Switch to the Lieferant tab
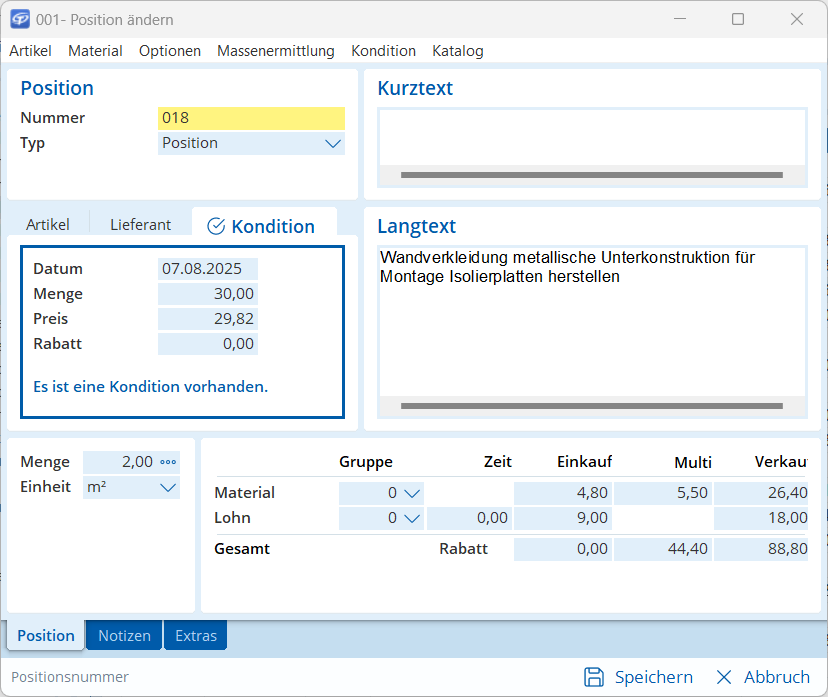Image resolution: width=828 pixels, height=697 pixels. (140, 225)
